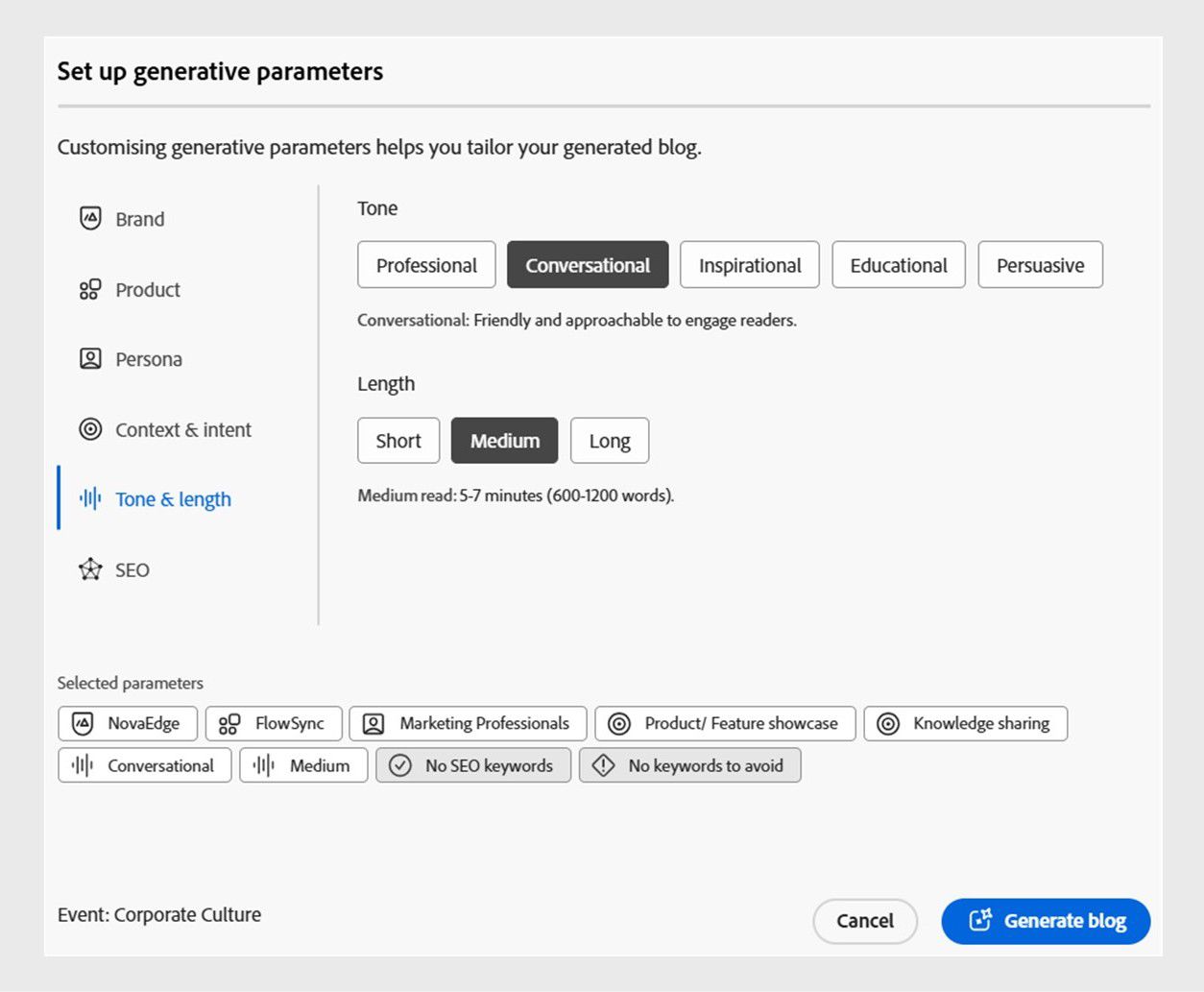Set blog length to Short

click(x=398, y=441)
